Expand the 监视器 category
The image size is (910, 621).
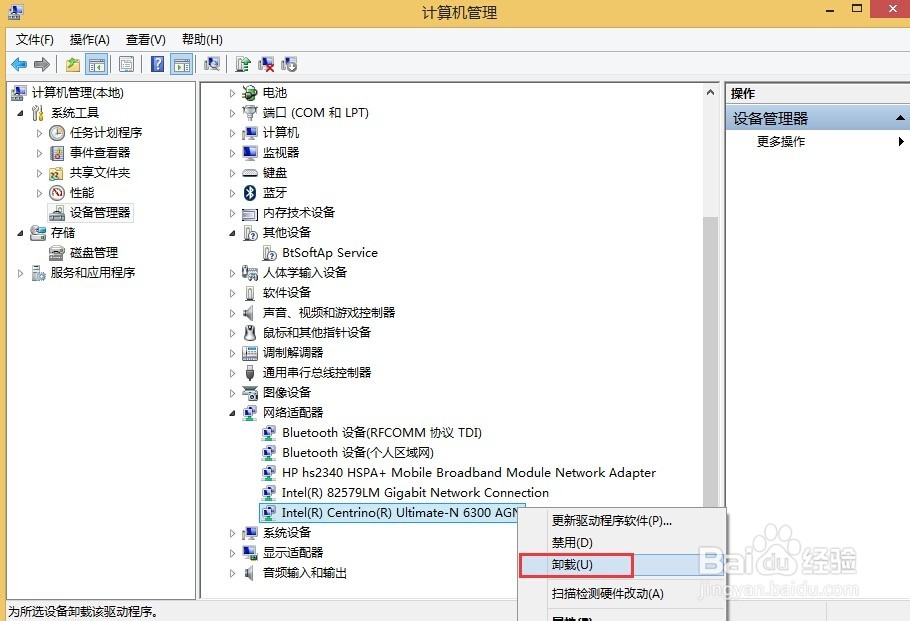232,153
